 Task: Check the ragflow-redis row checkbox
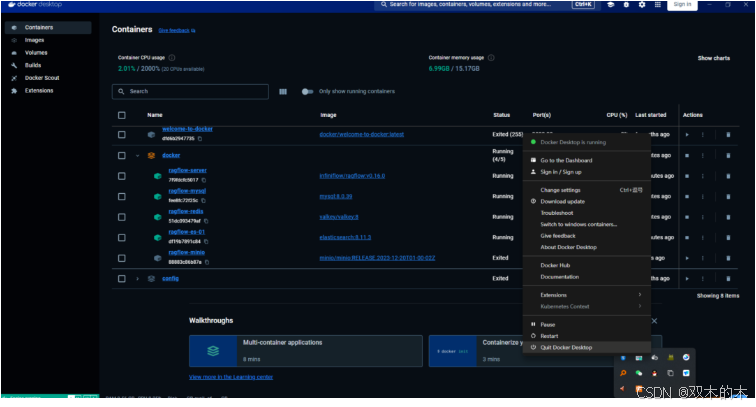(122, 217)
